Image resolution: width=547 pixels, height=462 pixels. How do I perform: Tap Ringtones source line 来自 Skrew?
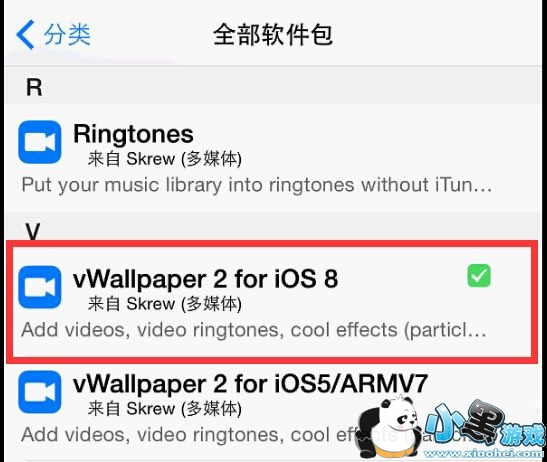pos(165,159)
